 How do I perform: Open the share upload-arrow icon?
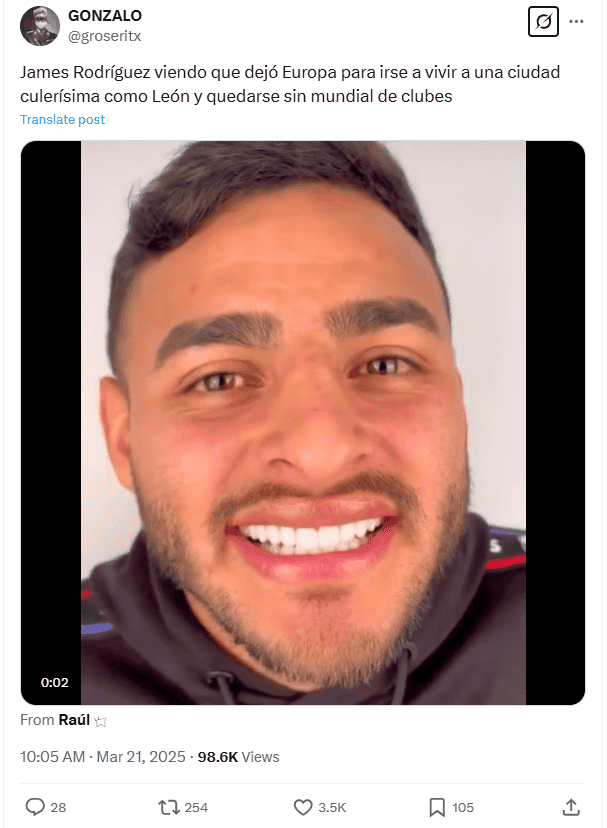(571, 807)
